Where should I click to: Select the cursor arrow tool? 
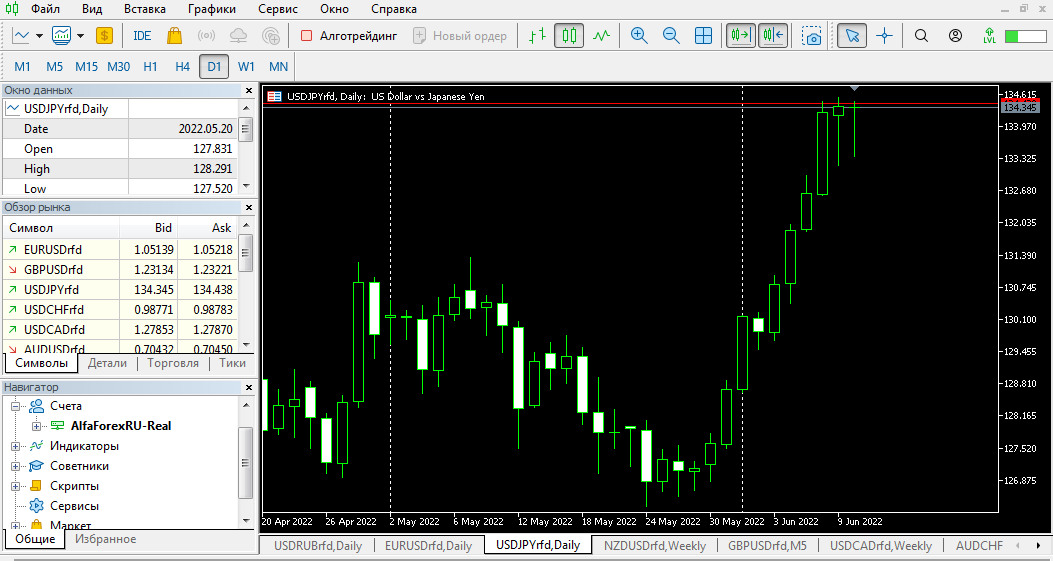point(852,36)
